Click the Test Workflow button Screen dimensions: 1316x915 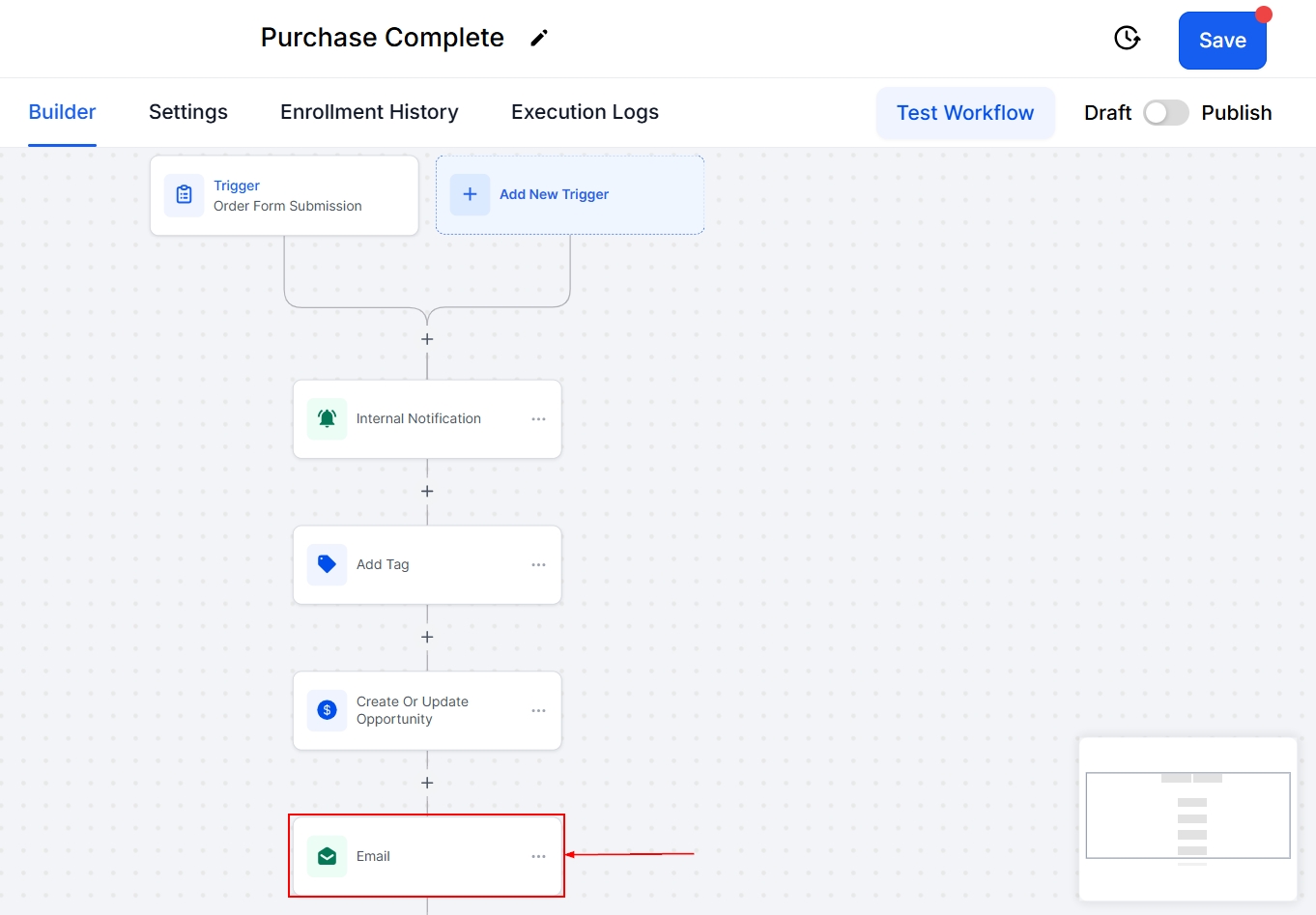(964, 113)
